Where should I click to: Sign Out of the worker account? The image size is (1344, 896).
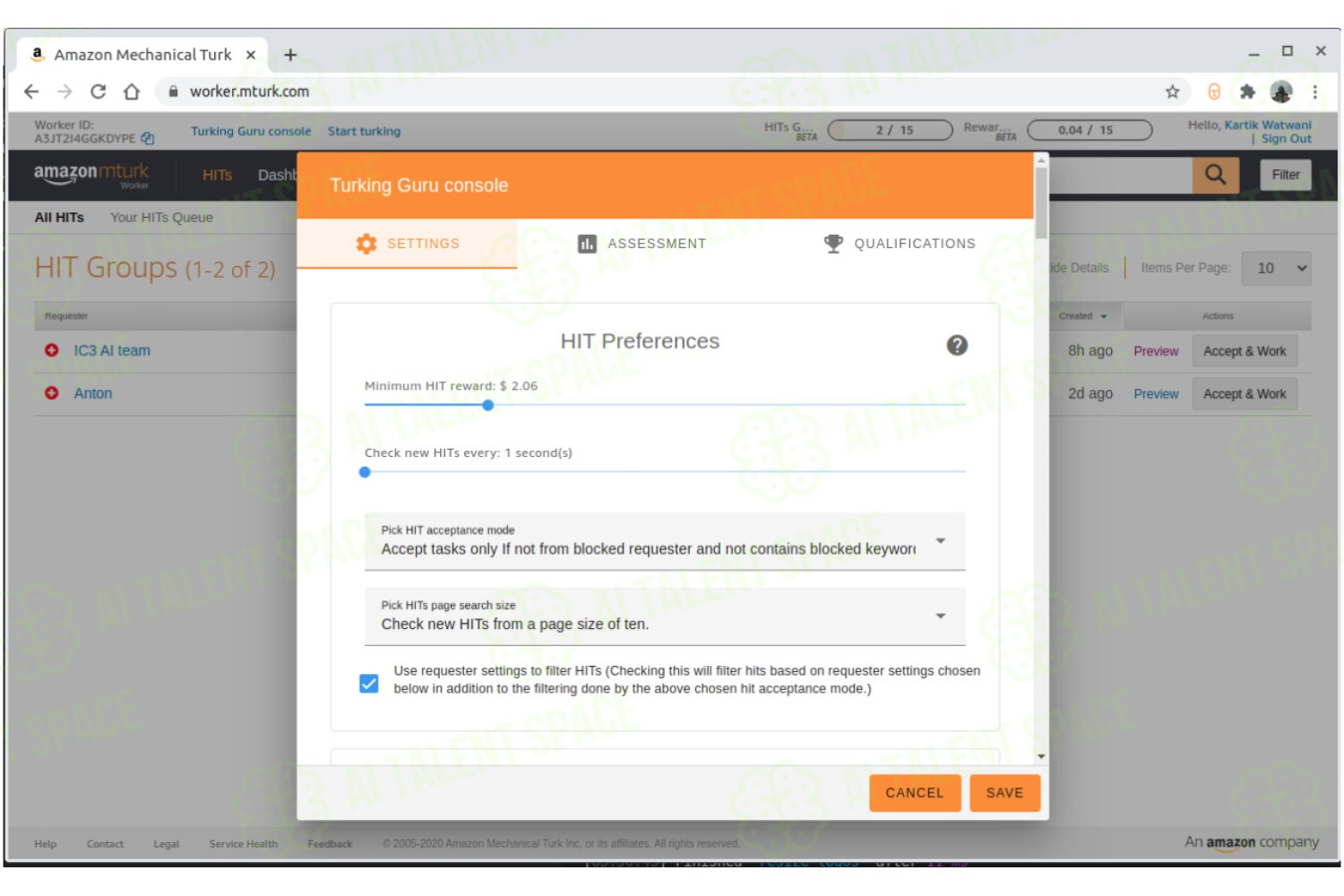(x=1286, y=139)
